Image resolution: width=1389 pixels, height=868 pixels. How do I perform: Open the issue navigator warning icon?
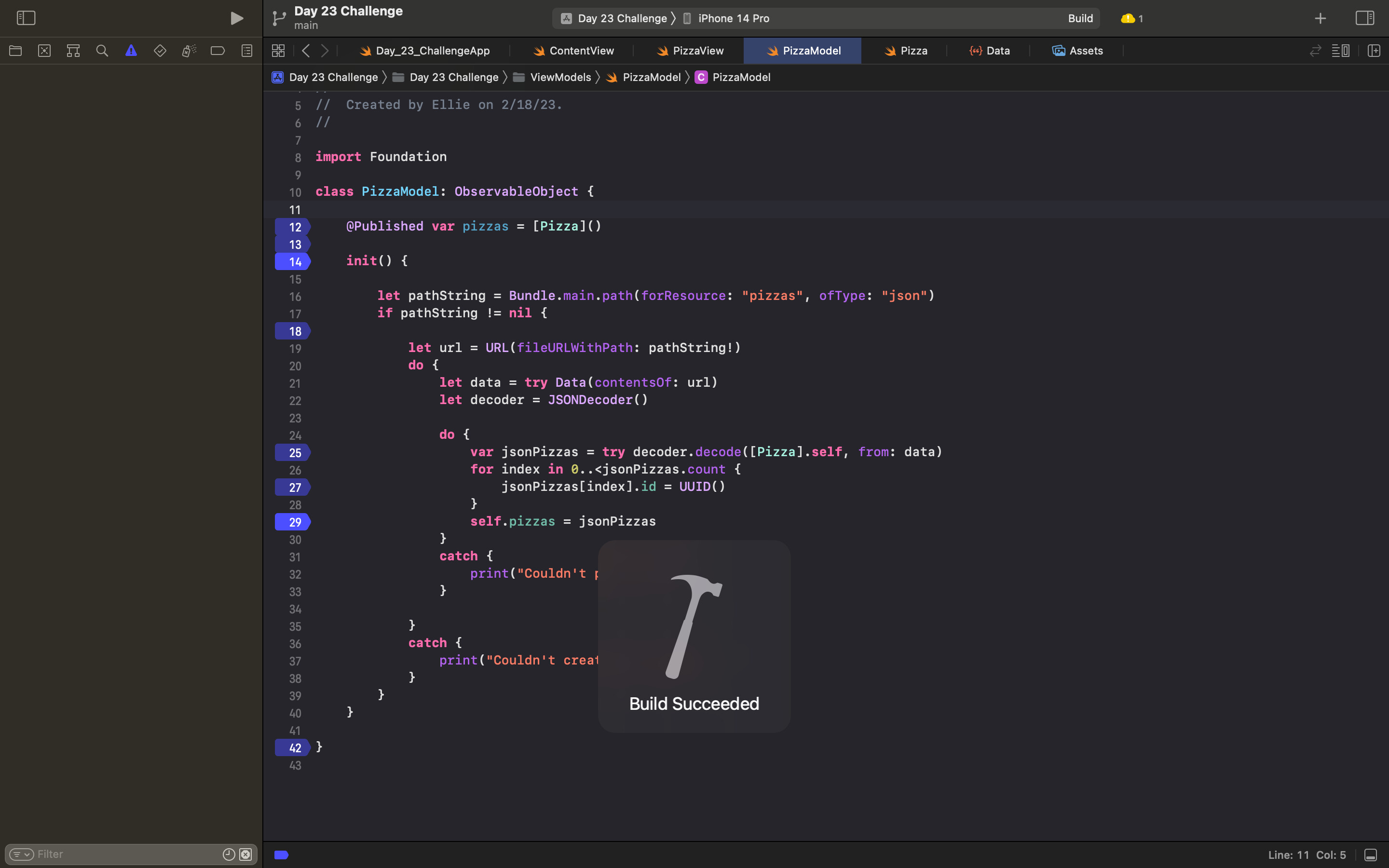(131, 51)
